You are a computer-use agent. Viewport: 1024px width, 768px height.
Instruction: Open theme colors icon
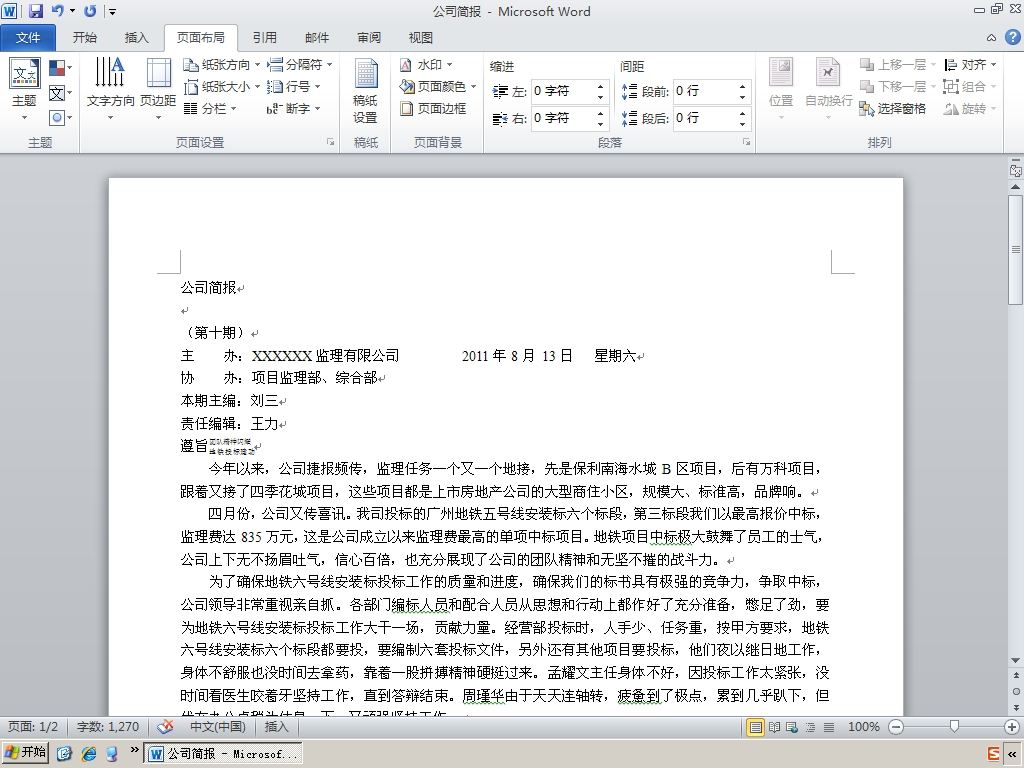(x=59, y=67)
